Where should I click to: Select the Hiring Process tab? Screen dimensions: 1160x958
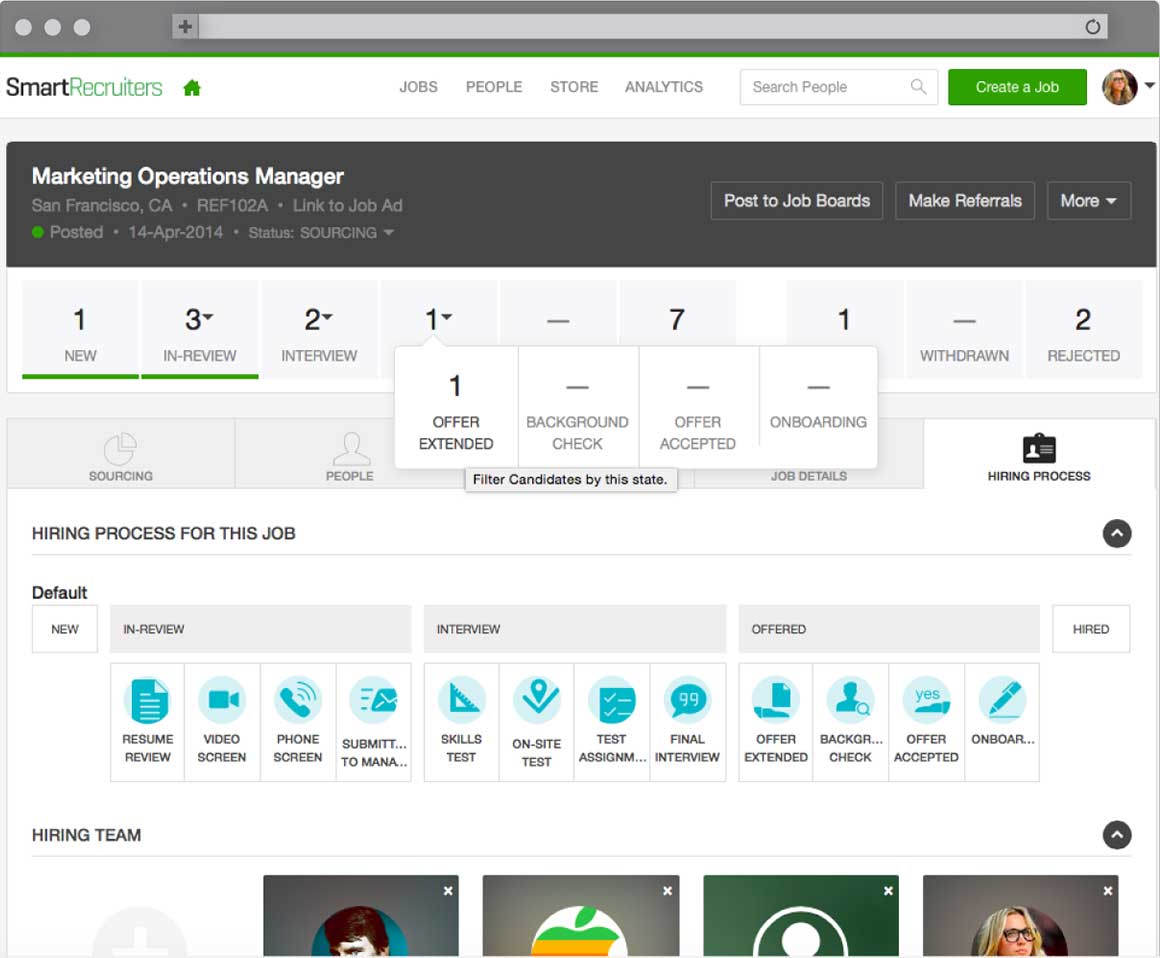click(x=1039, y=453)
